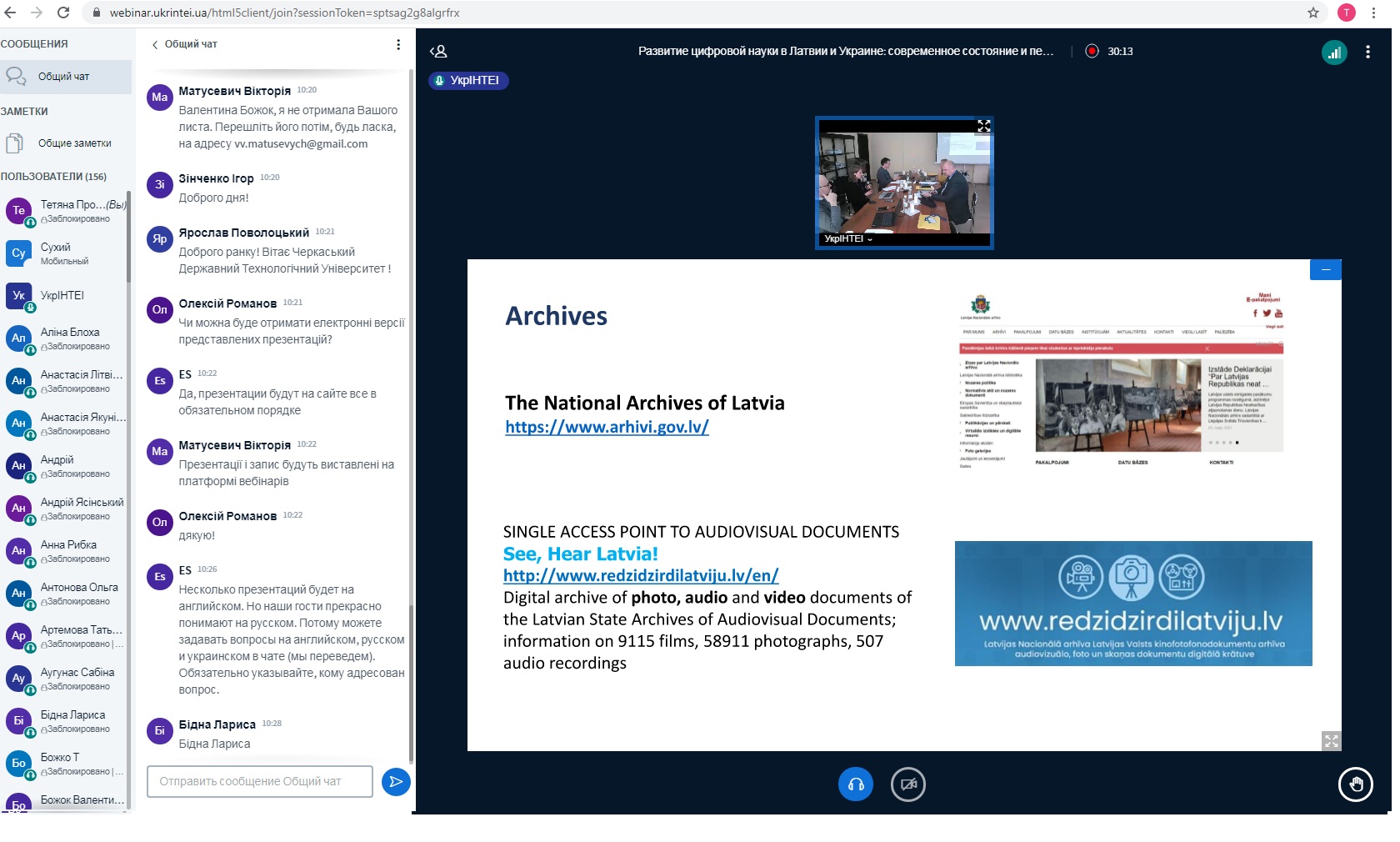
Task: Make the presentation fullscreen
Action: (1331, 740)
